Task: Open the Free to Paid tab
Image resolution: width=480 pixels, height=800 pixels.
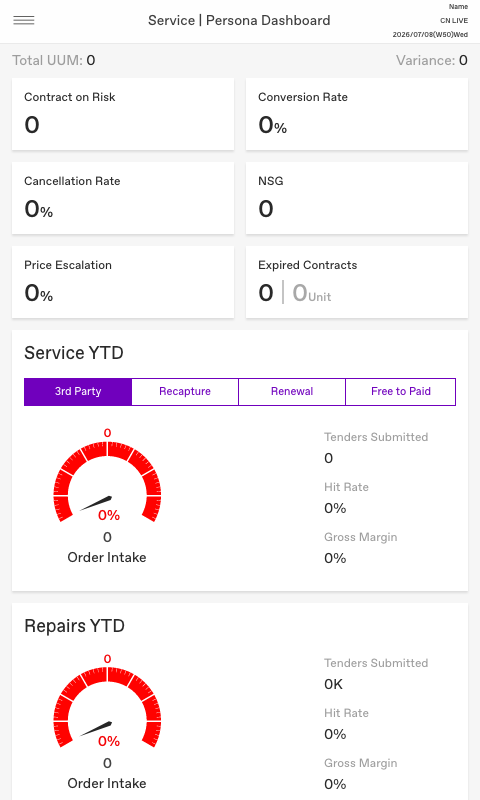Action: (400, 391)
